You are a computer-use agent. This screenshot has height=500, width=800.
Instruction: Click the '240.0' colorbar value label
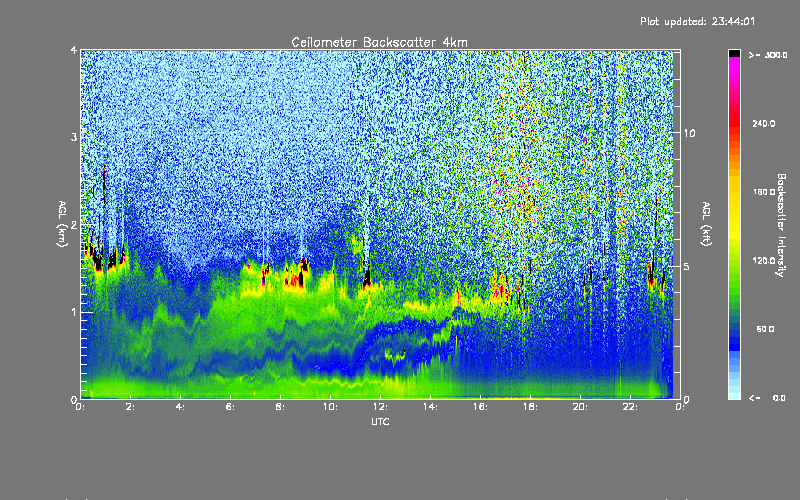[x=764, y=124]
